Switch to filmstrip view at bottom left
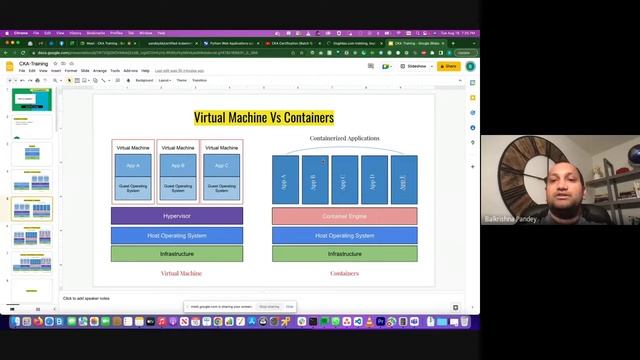This screenshot has height=360, width=640. click(12, 309)
